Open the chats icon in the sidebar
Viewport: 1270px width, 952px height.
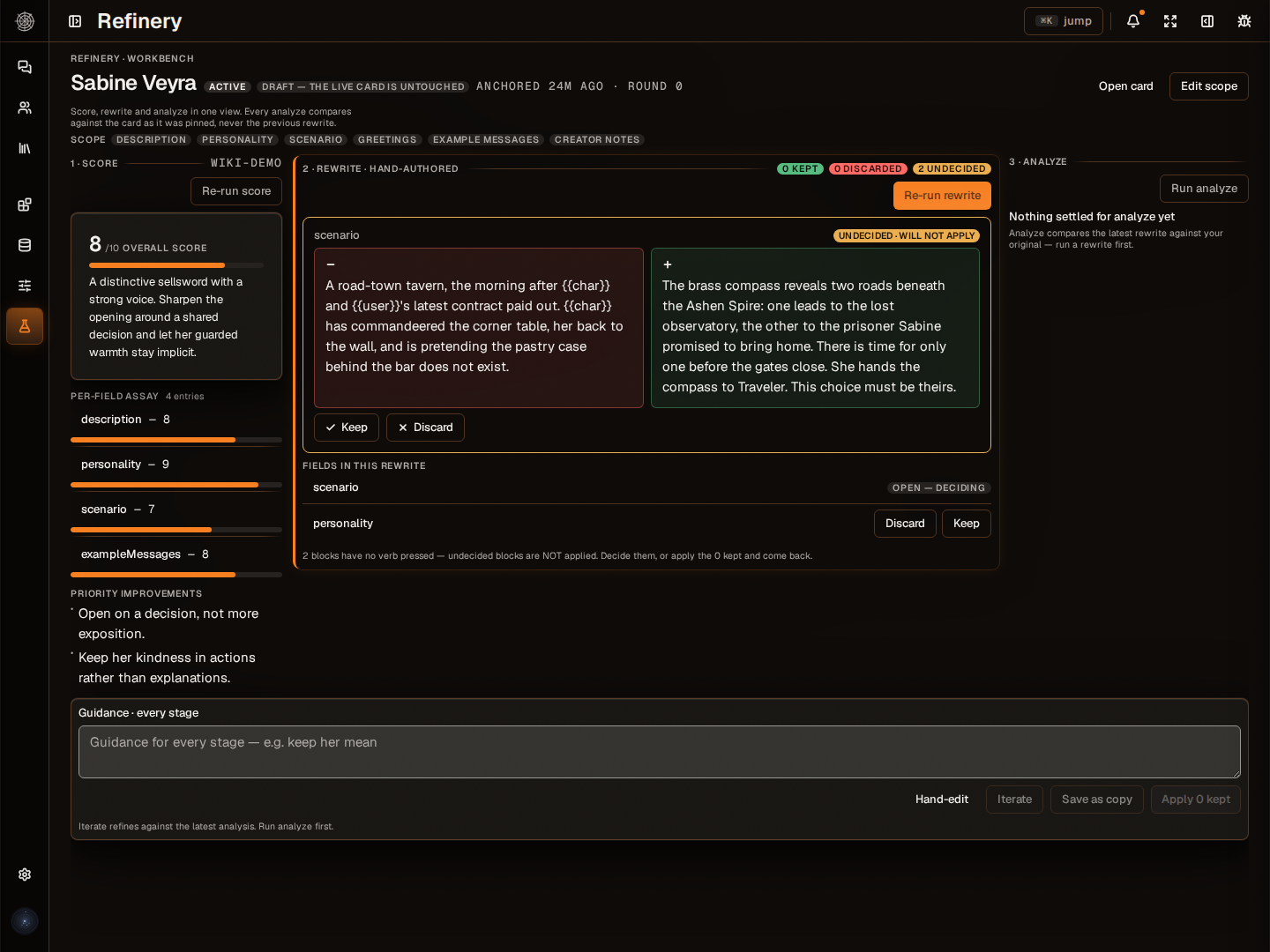tap(25, 67)
